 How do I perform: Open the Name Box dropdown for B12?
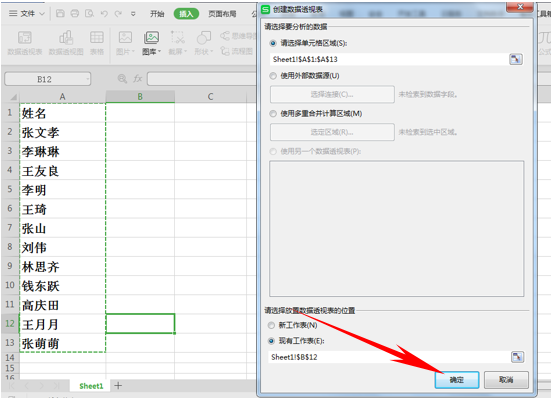[x=87, y=79]
